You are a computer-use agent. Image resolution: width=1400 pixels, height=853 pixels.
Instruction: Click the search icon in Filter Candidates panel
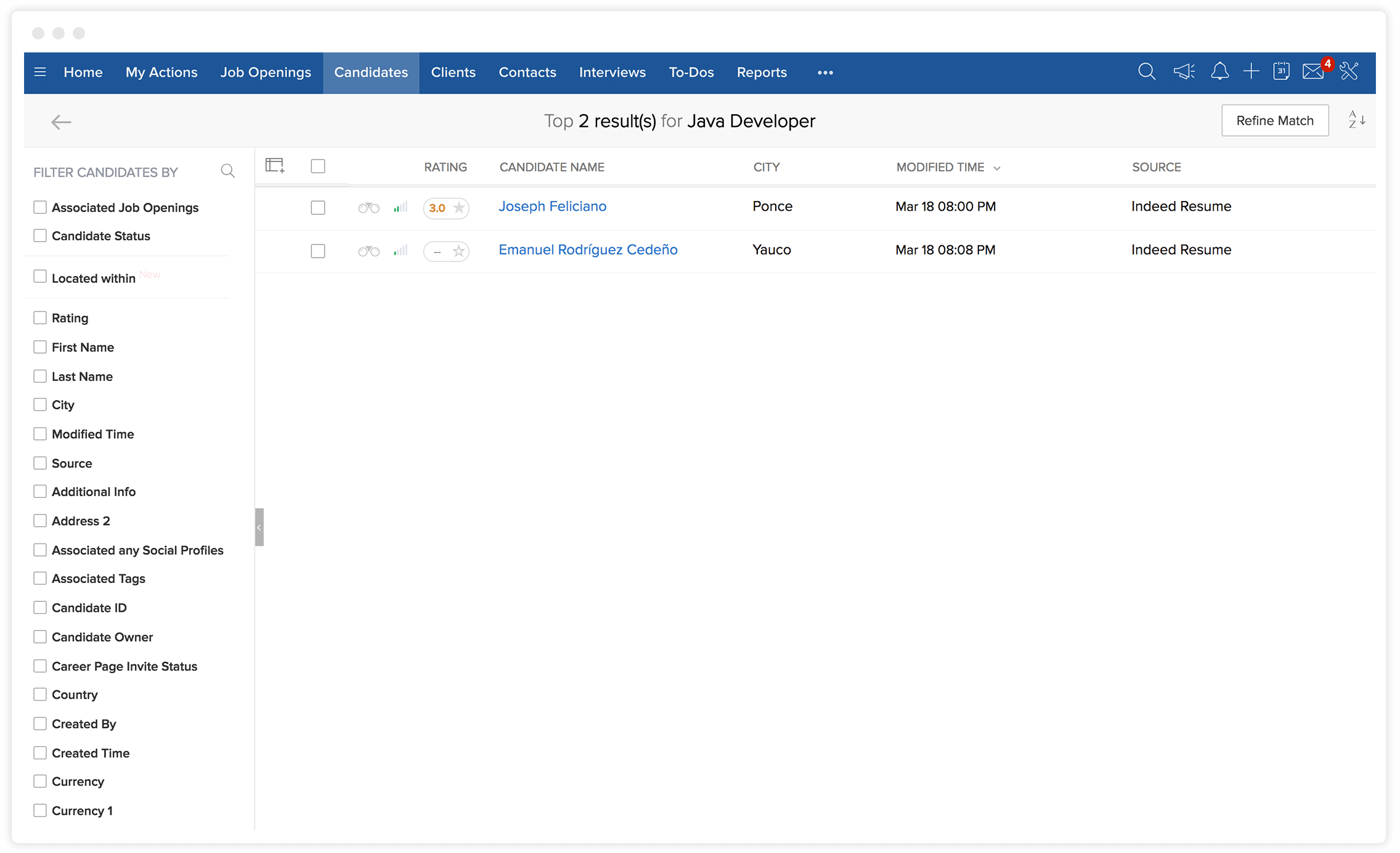228,172
